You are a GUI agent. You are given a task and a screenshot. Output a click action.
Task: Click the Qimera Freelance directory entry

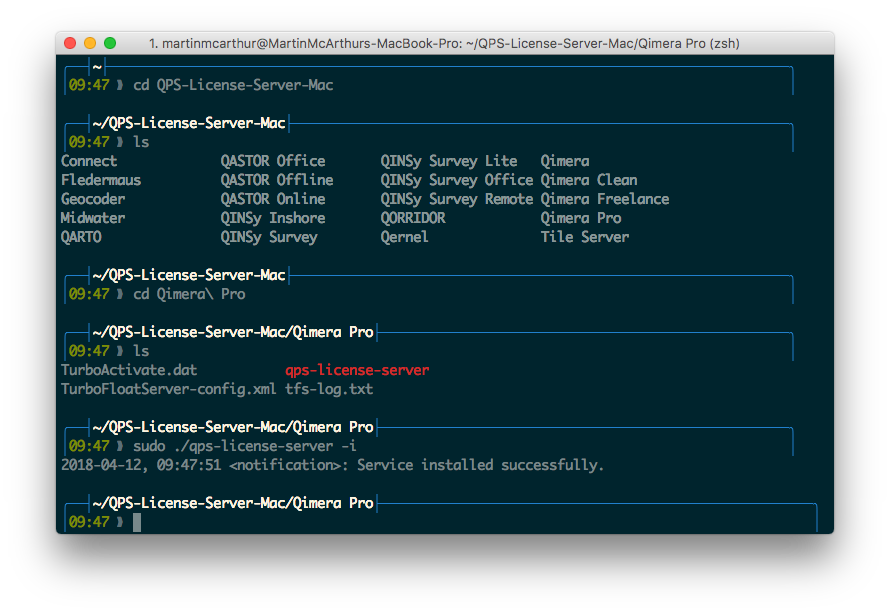pos(605,199)
